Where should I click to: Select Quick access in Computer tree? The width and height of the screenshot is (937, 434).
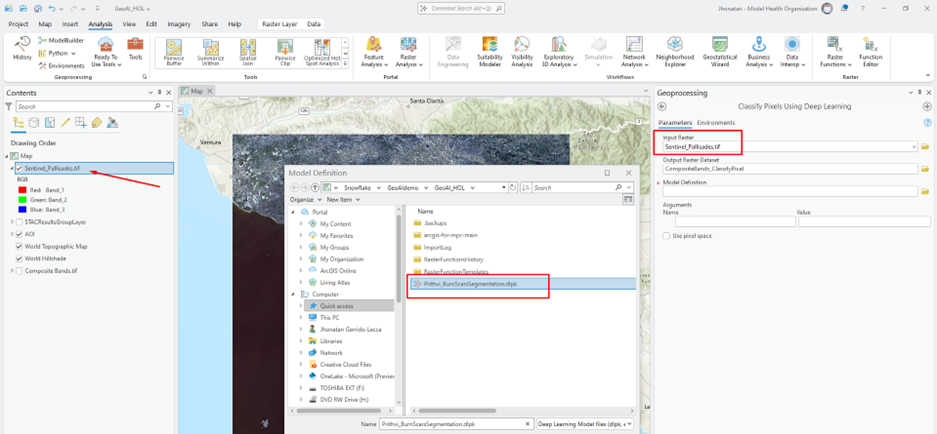pos(336,305)
